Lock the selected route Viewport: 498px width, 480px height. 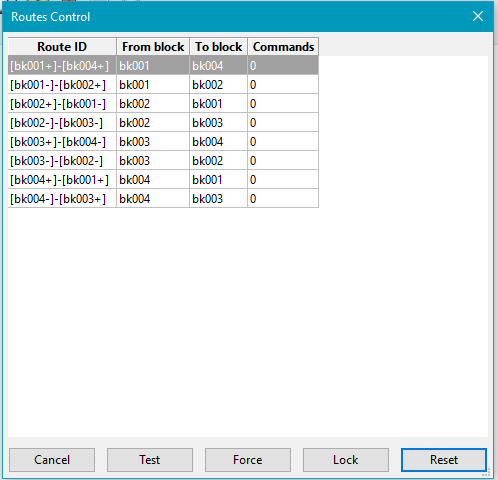click(346, 460)
